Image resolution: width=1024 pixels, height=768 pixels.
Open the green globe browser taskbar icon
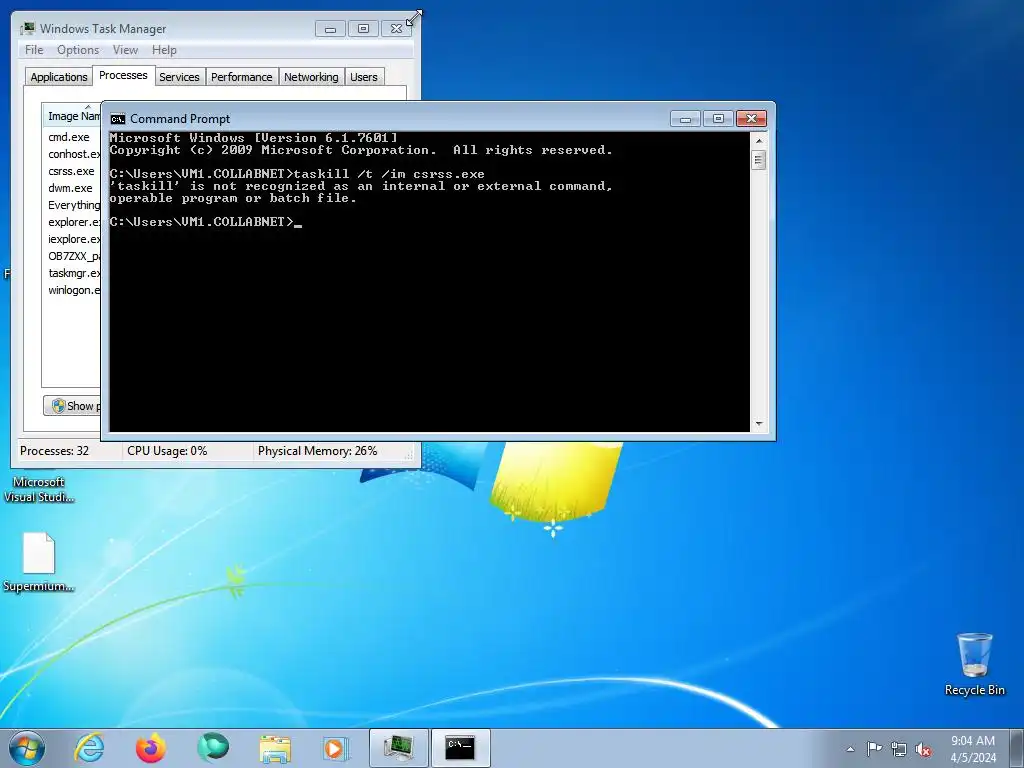point(213,748)
